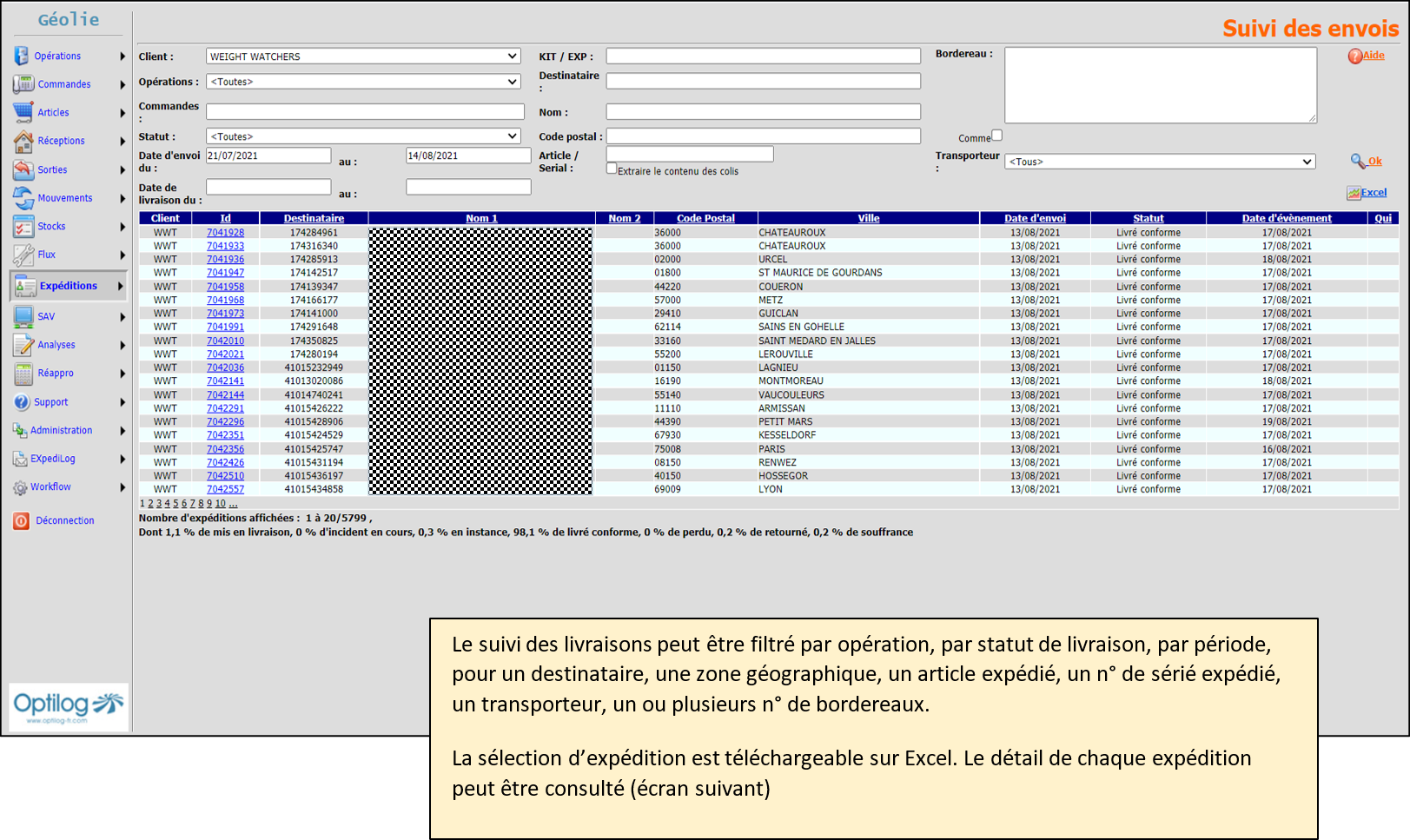Expand the Opérations submenu arrow

(x=122, y=56)
